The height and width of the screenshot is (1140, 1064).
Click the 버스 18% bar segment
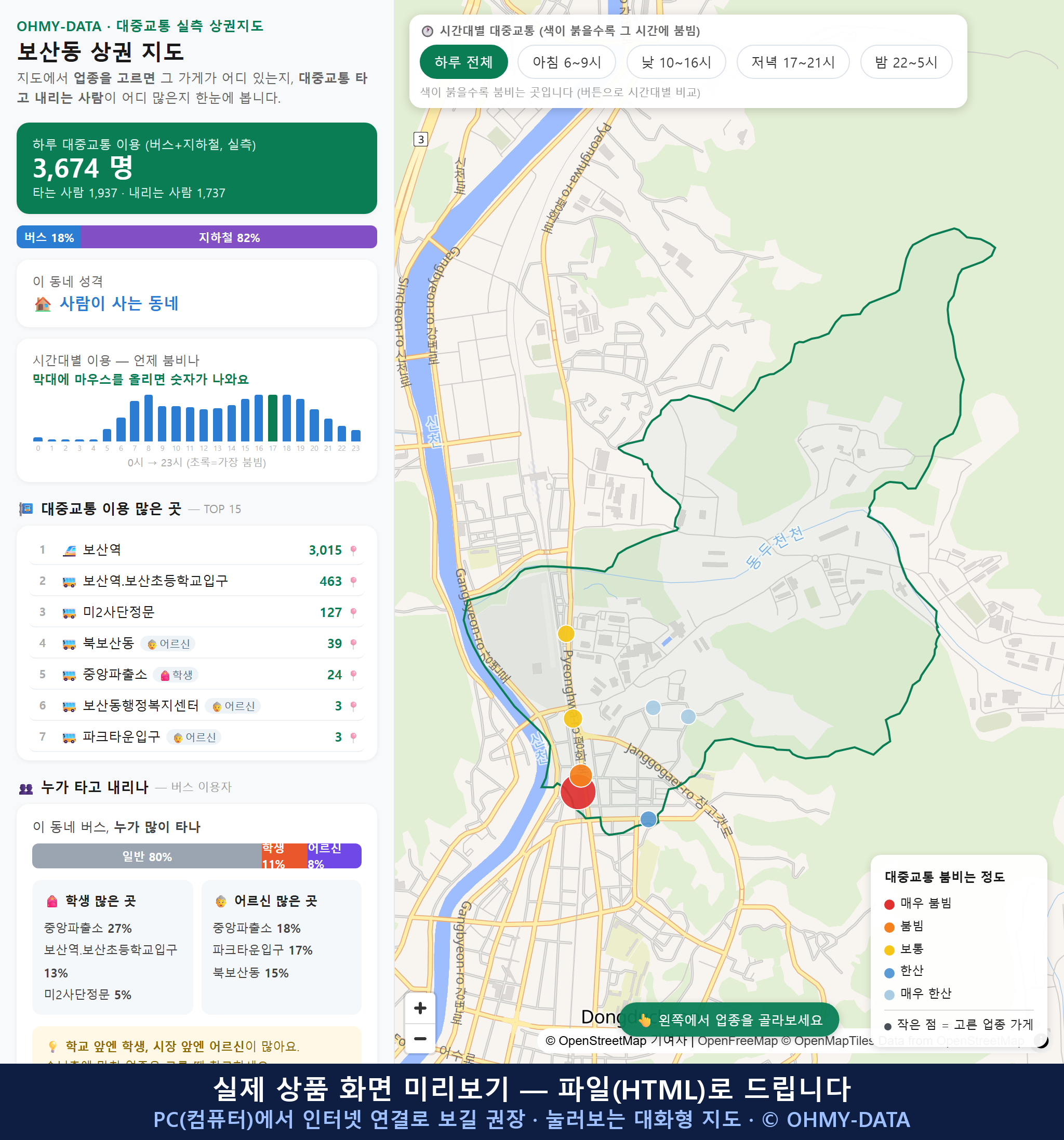click(49, 237)
